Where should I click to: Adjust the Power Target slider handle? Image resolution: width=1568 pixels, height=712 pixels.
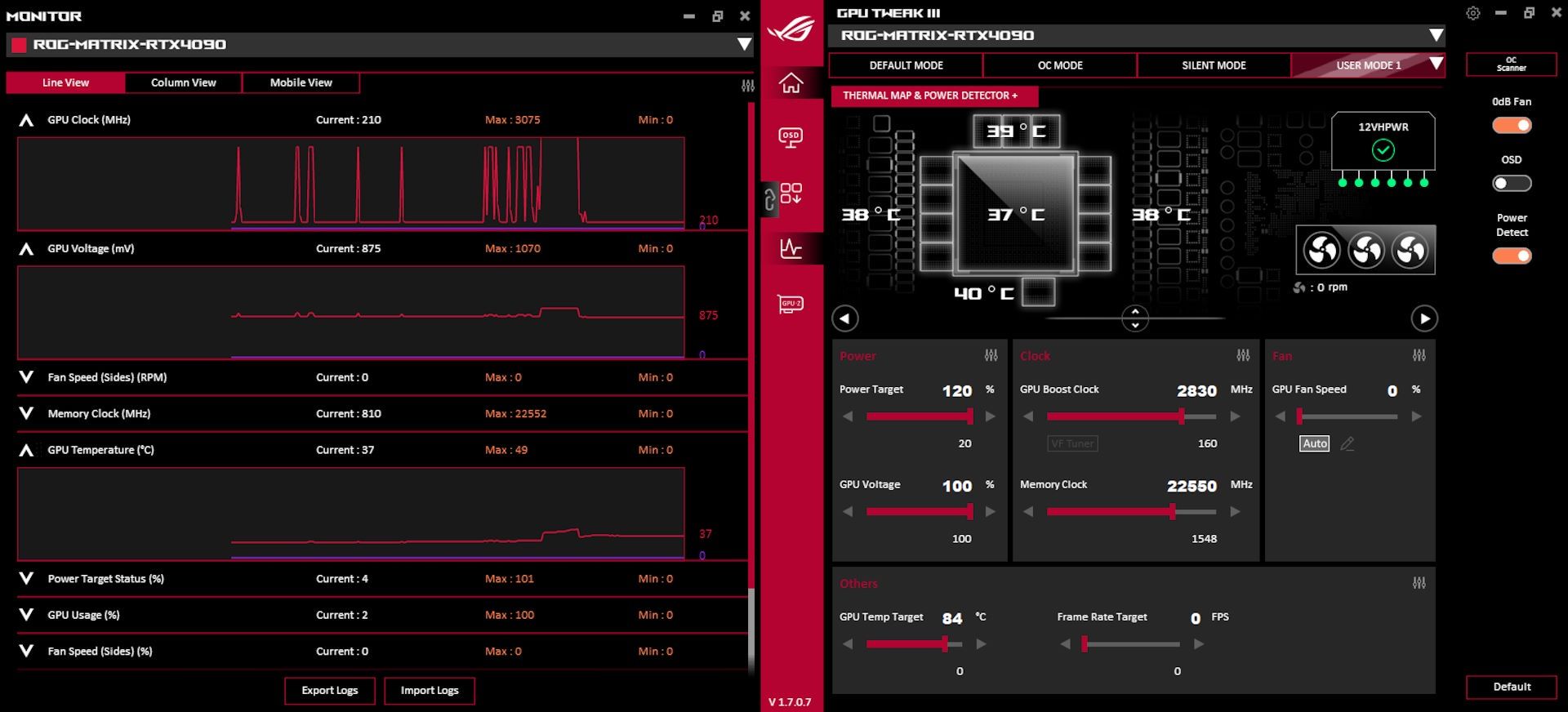tap(970, 416)
